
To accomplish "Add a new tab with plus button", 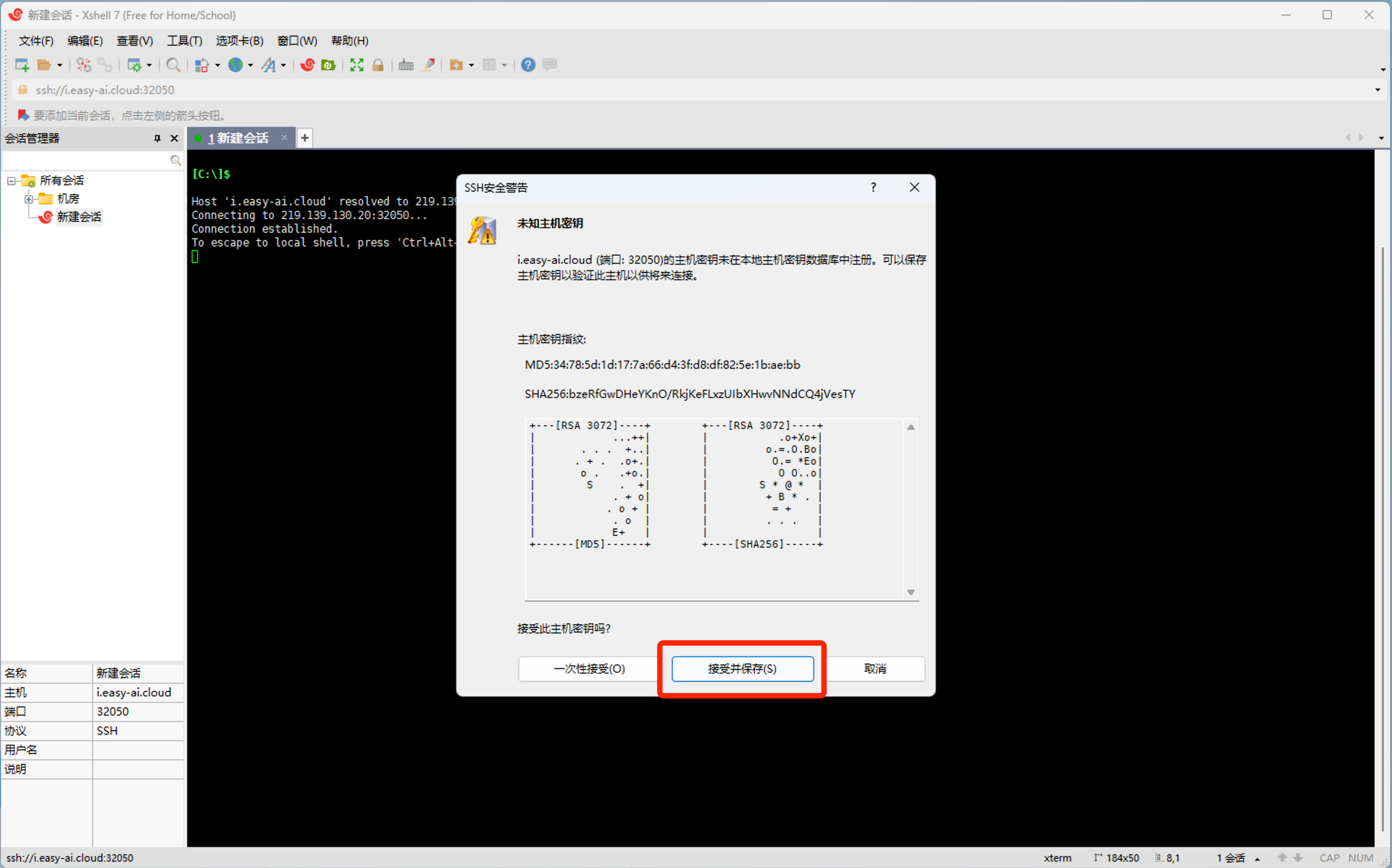I will click(305, 138).
